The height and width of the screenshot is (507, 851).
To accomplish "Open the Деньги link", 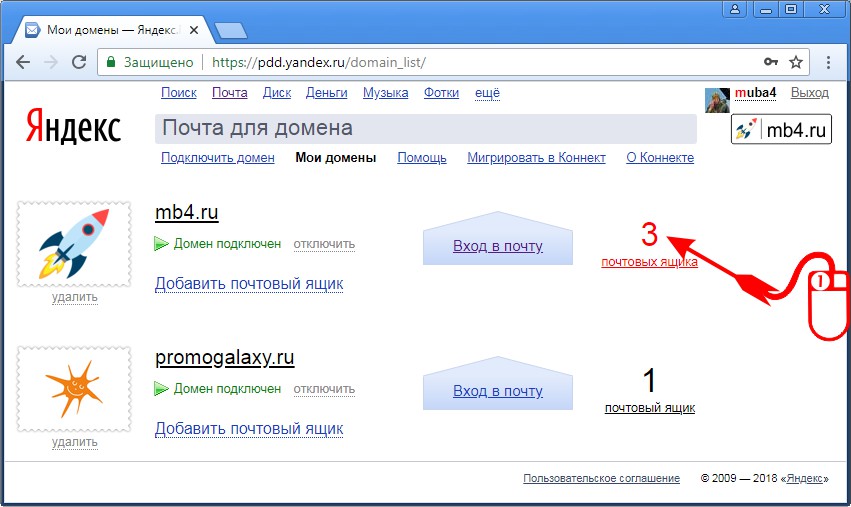I will tap(326, 93).
